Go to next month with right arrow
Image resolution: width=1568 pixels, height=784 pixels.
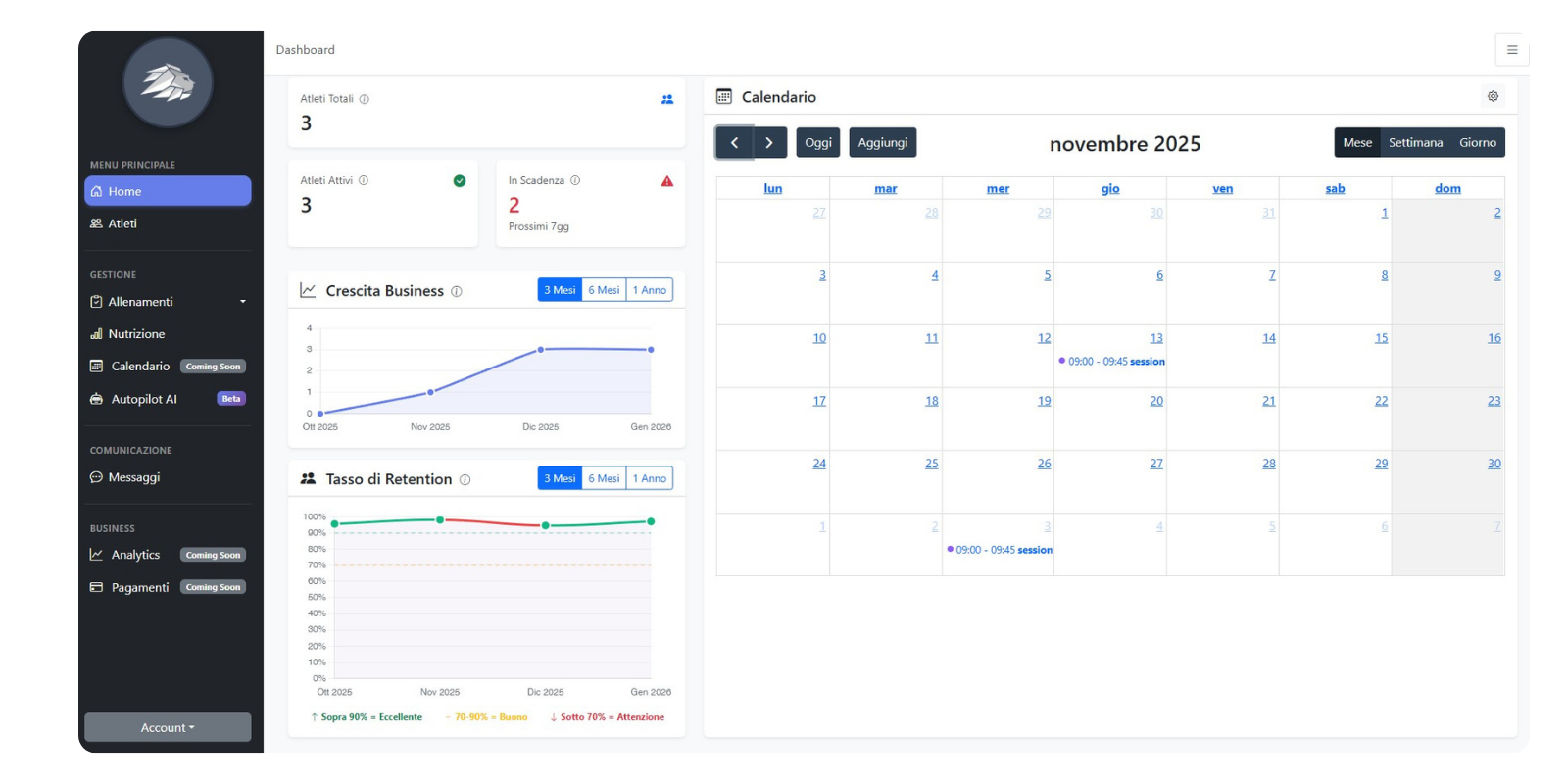(x=769, y=143)
